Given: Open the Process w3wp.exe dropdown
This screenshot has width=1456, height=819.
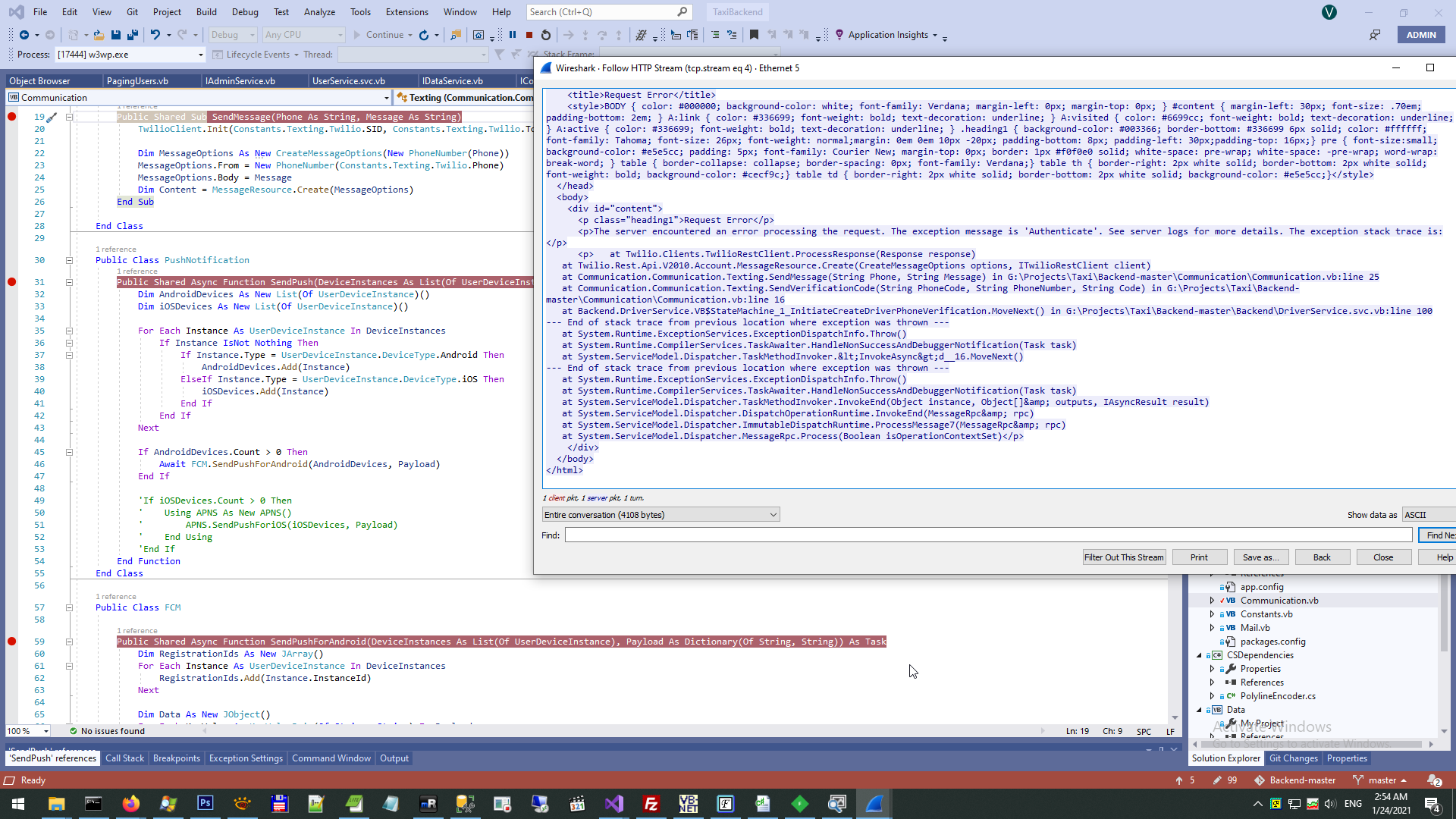Looking at the screenshot, I should 200,55.
